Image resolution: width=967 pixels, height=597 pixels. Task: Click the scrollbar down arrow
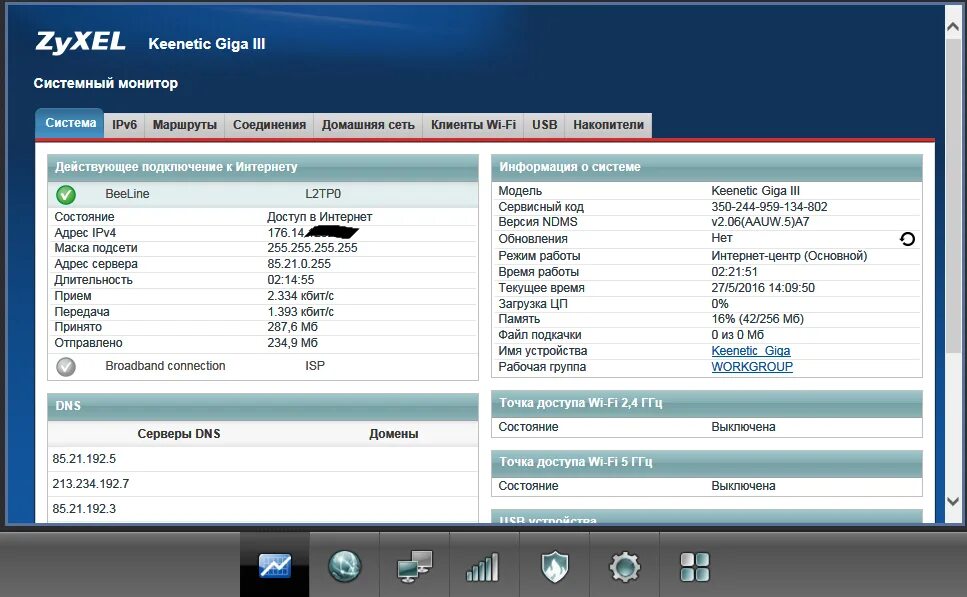[953, 501]
